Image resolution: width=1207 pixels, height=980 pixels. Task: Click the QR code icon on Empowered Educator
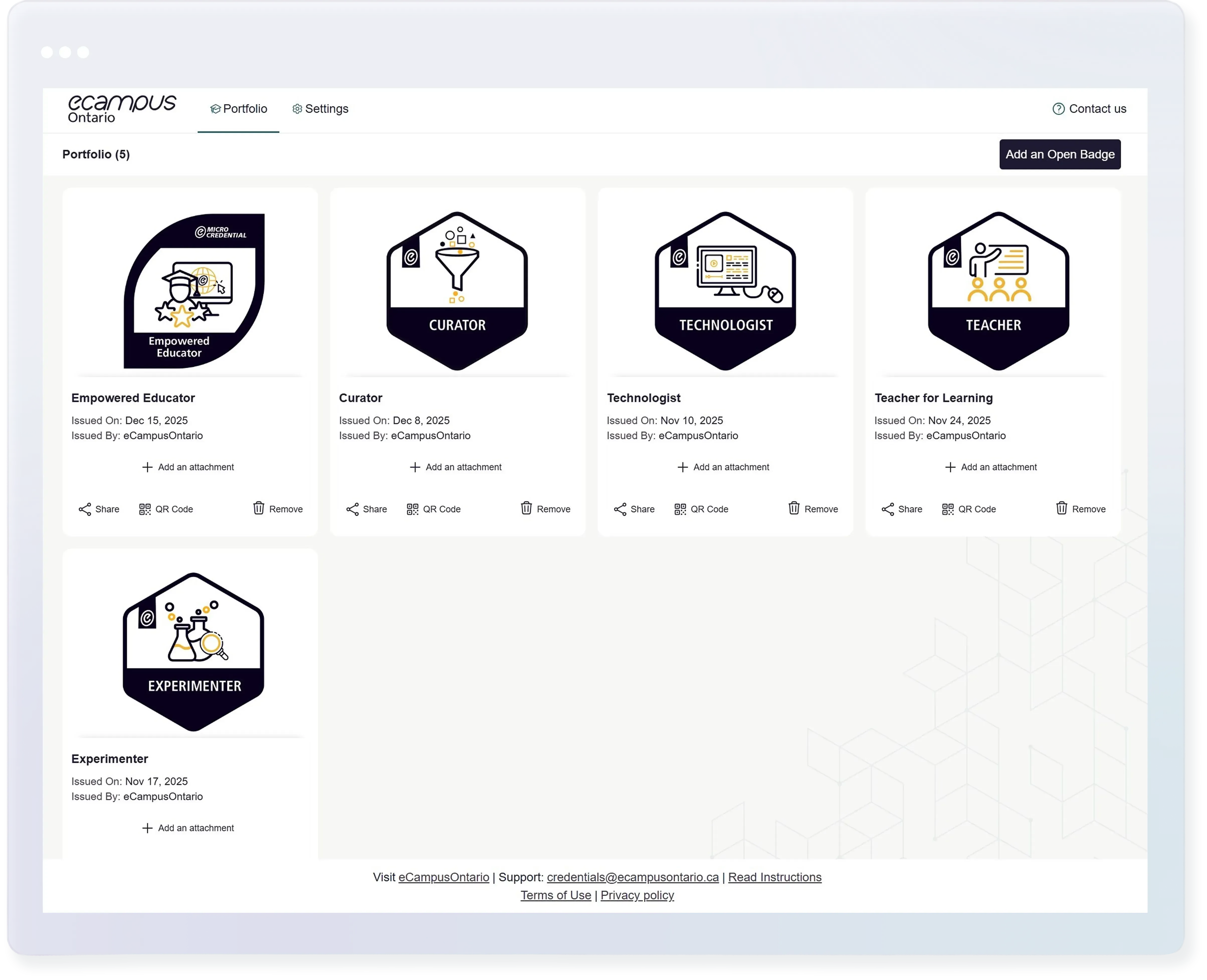coord(145,509)
